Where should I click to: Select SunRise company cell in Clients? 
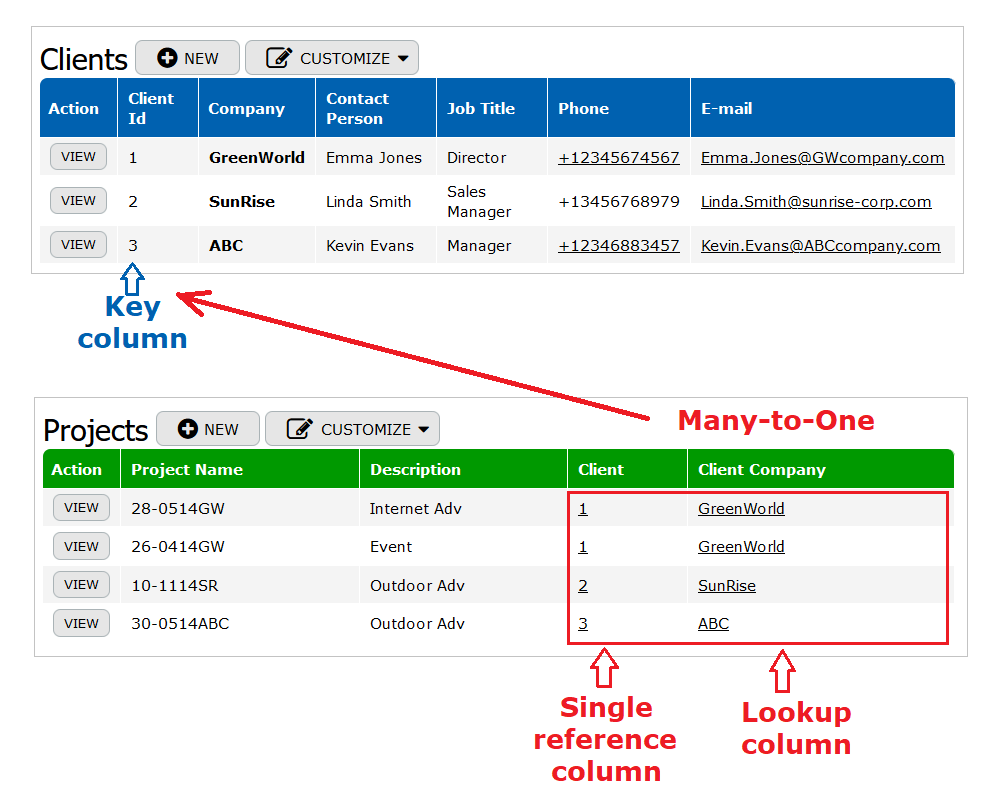click(x=257, y=201)
